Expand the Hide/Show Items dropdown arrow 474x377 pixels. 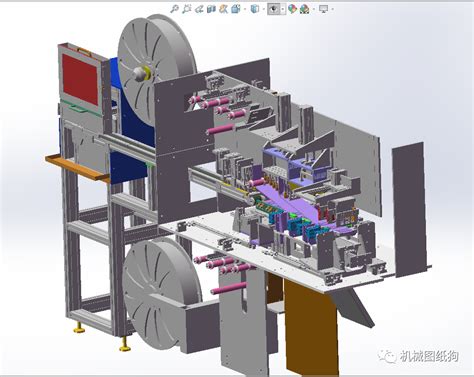(283, 9)
